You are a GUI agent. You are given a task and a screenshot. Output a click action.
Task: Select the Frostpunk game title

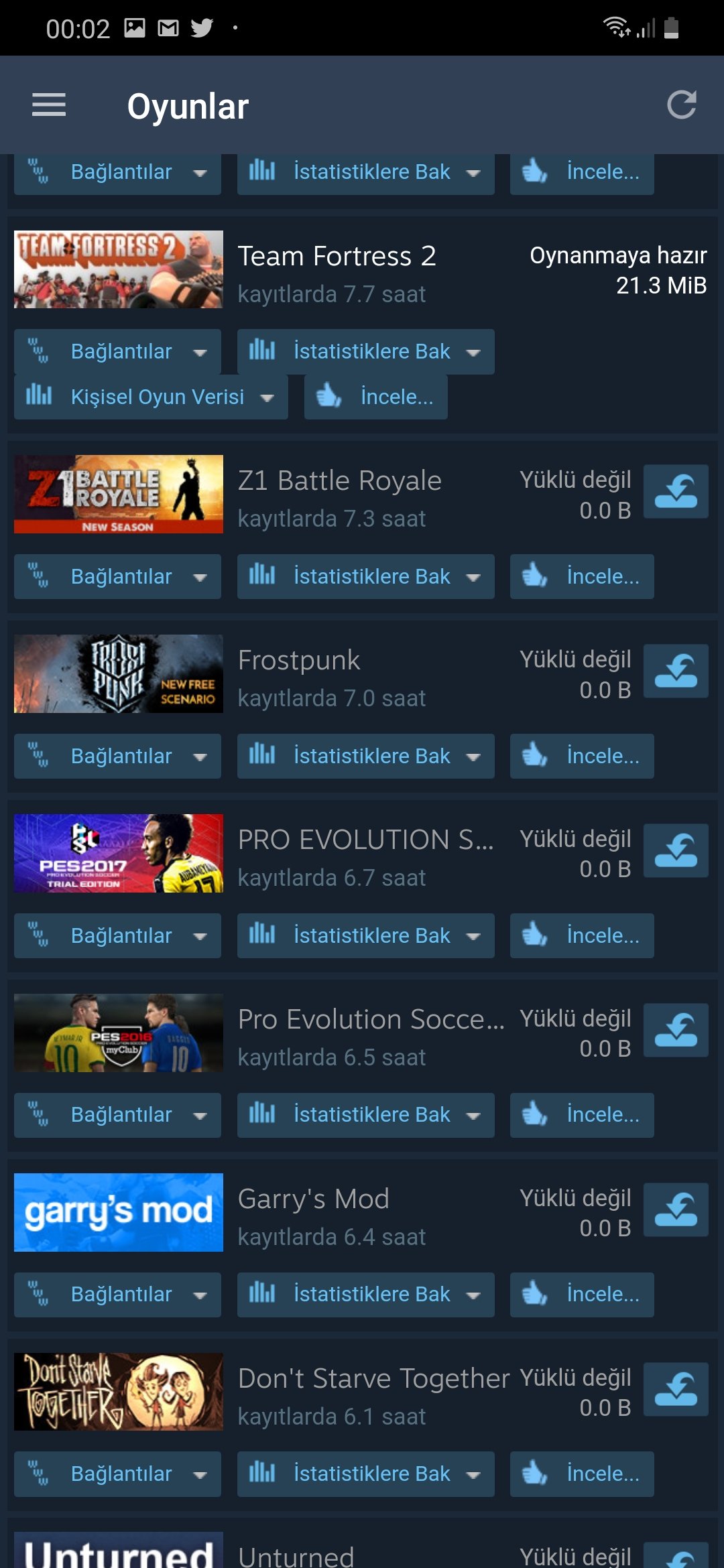click(x=299, y=661)
